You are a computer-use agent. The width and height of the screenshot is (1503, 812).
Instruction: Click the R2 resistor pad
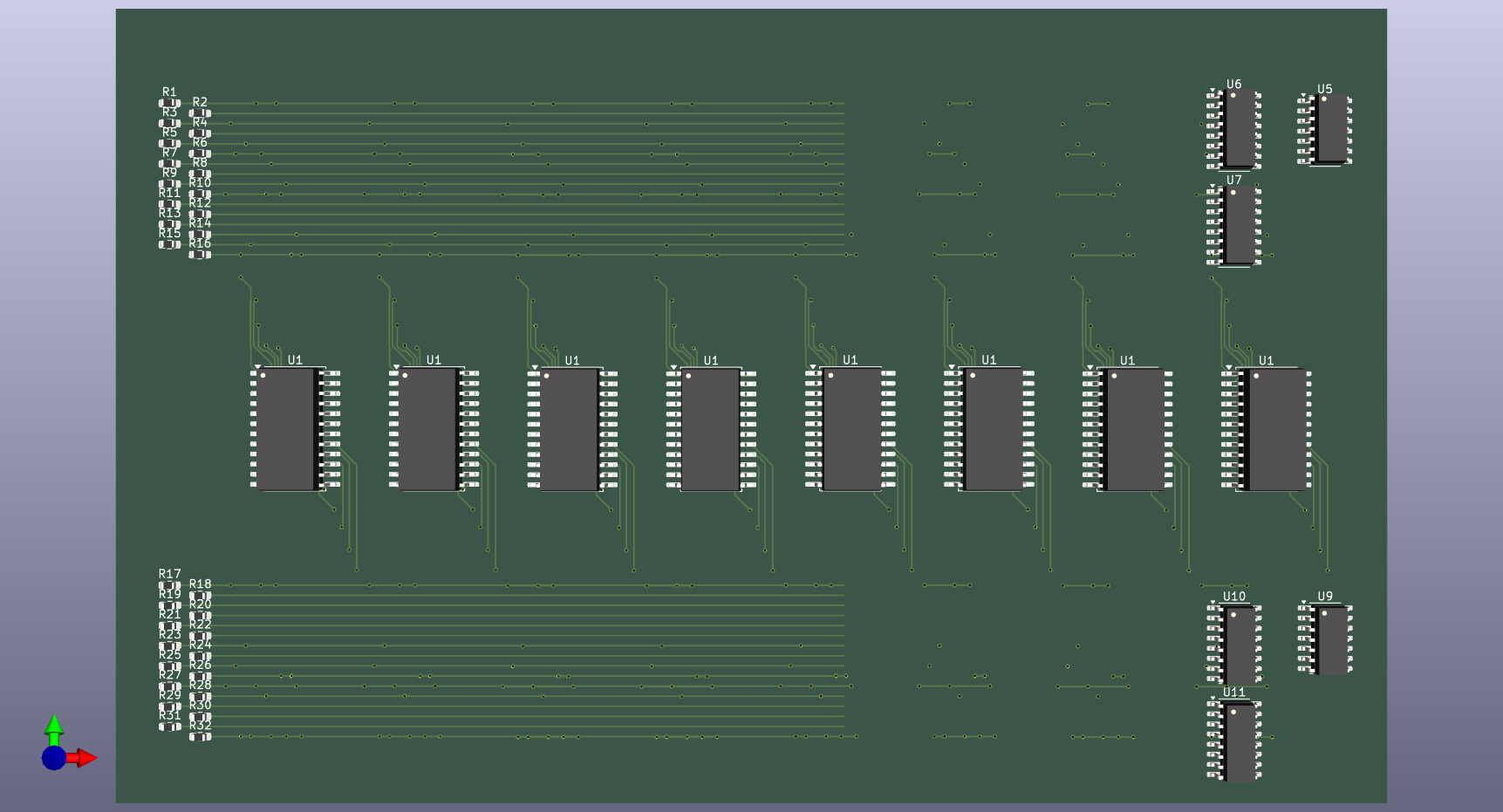tap(200, 113)
